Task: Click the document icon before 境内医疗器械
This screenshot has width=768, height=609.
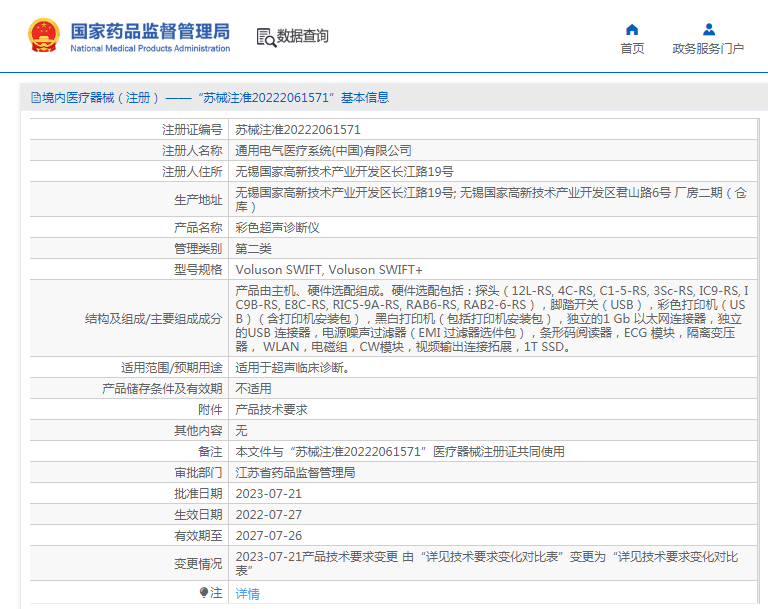Action: pyautogui.click(x=36, y=98)
